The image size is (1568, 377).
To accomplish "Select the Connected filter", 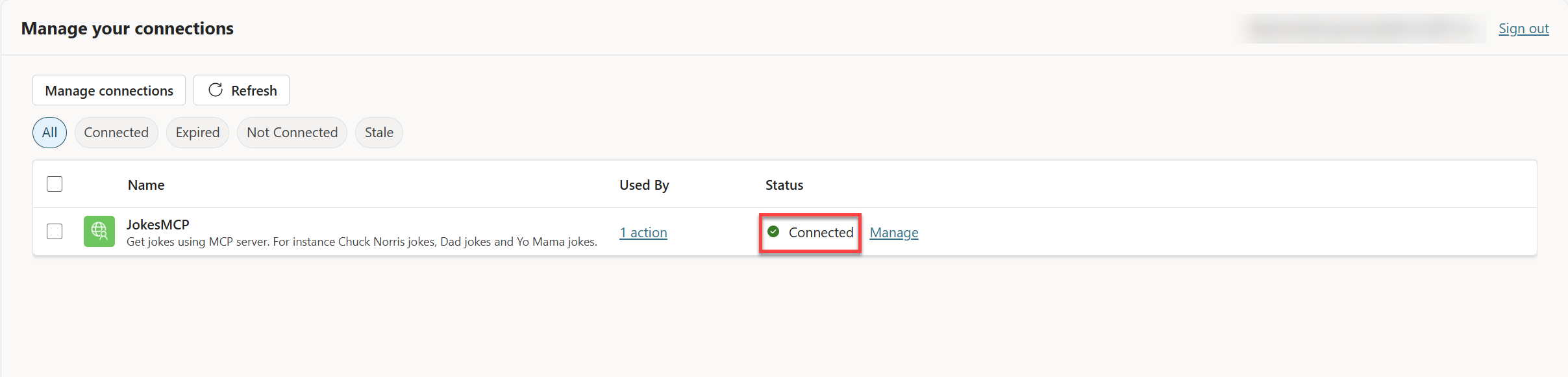I will pos(116,132).
